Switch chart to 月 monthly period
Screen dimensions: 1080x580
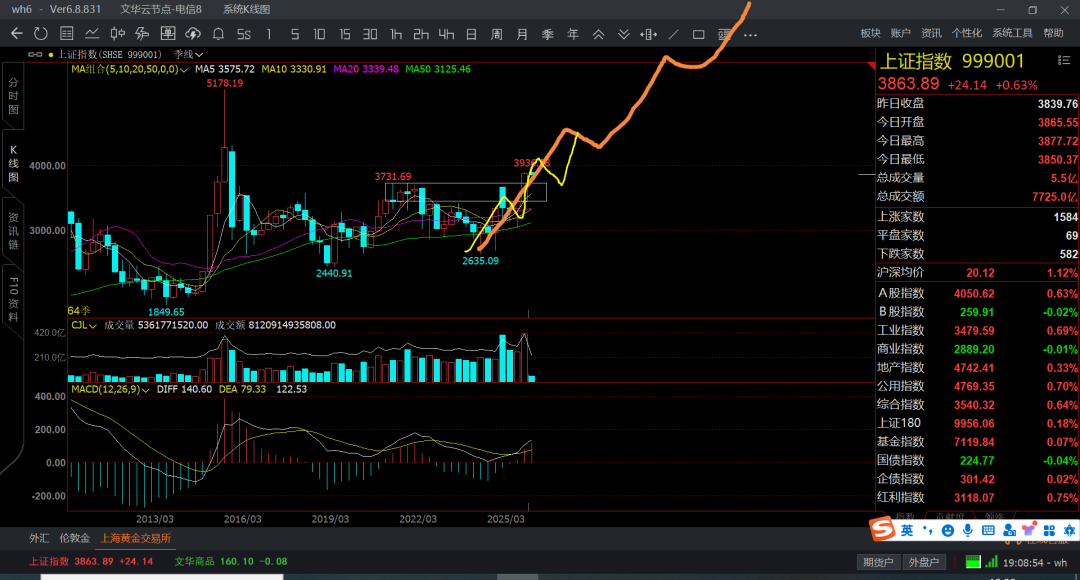tap(522, 34)
